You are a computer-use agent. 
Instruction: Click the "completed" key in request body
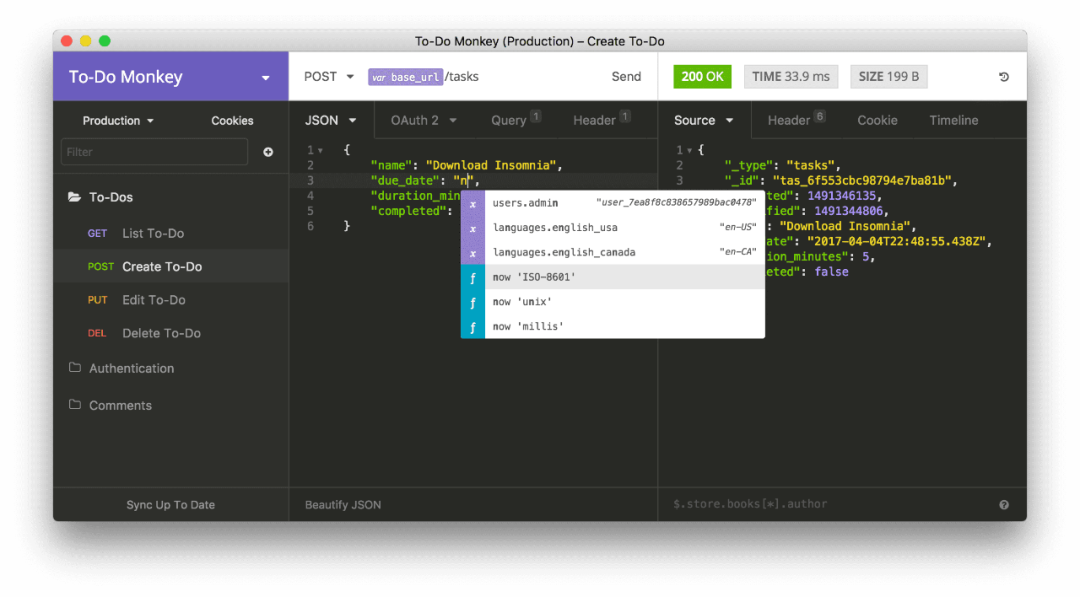pyautogui.click(x=408, y=211)
